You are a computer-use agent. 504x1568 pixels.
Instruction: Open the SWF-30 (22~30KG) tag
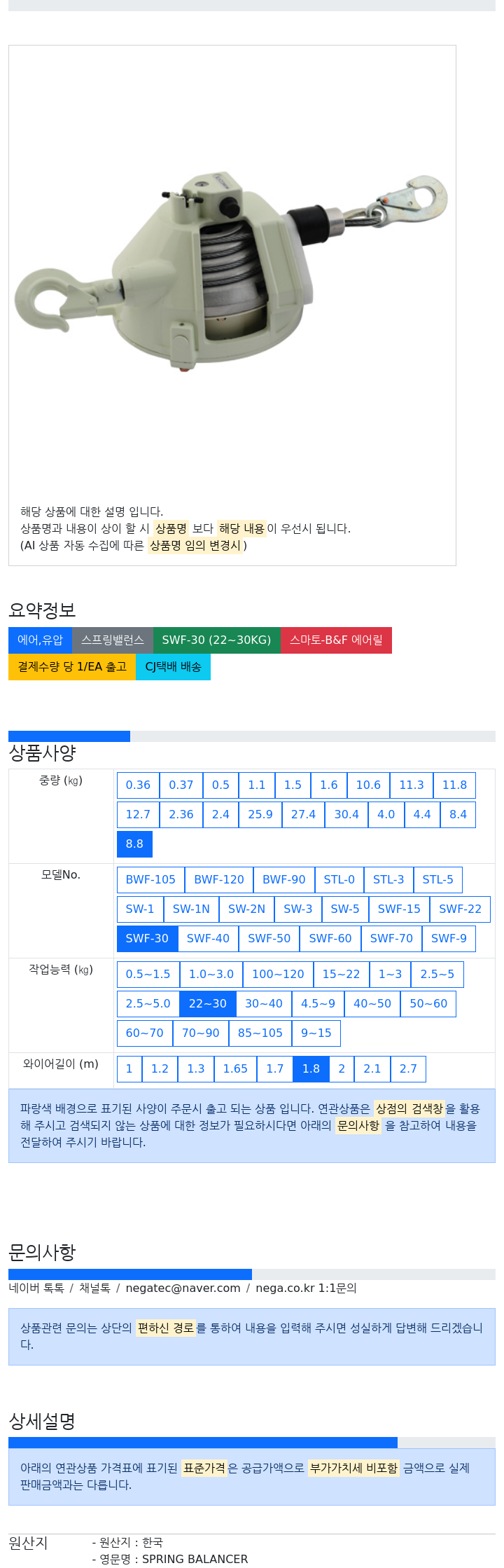point(216,640)
